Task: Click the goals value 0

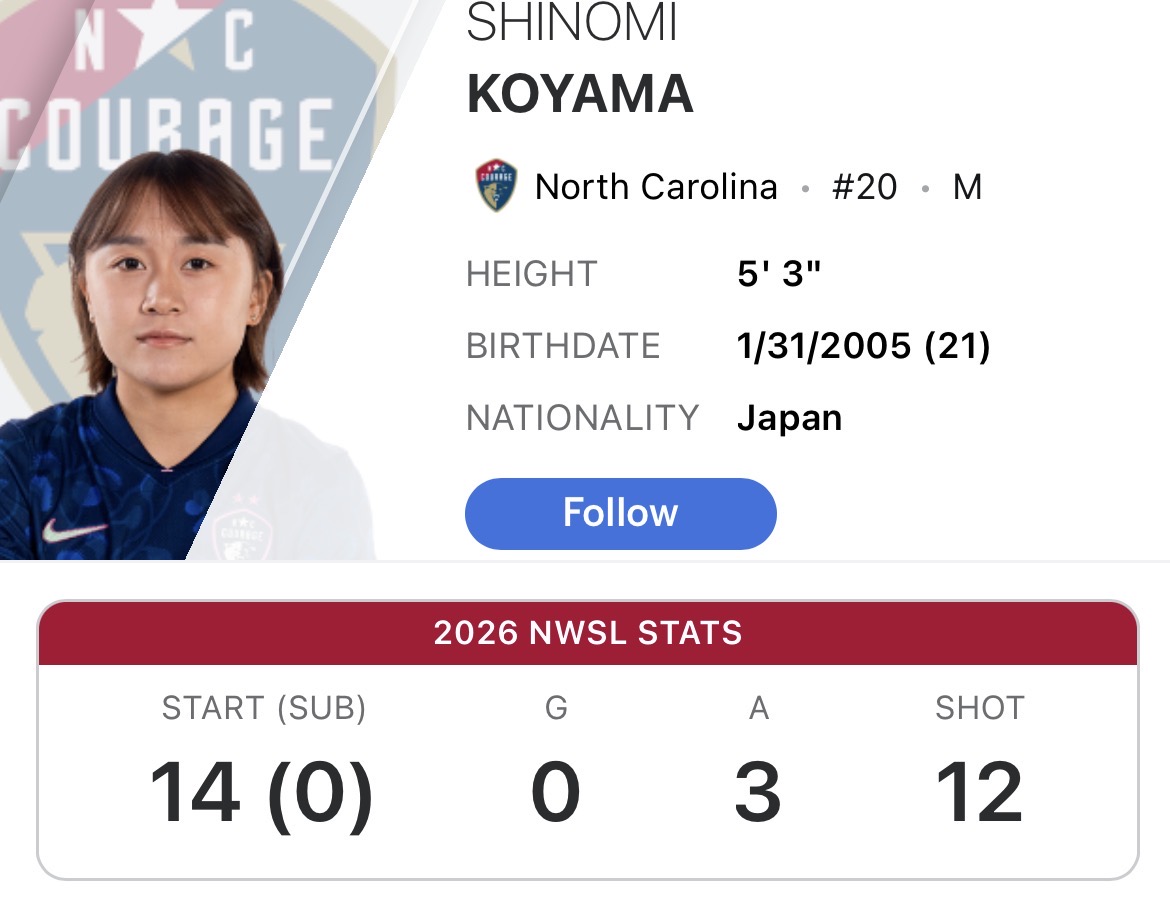Action: pyautogui.click(x=556, y=792)
